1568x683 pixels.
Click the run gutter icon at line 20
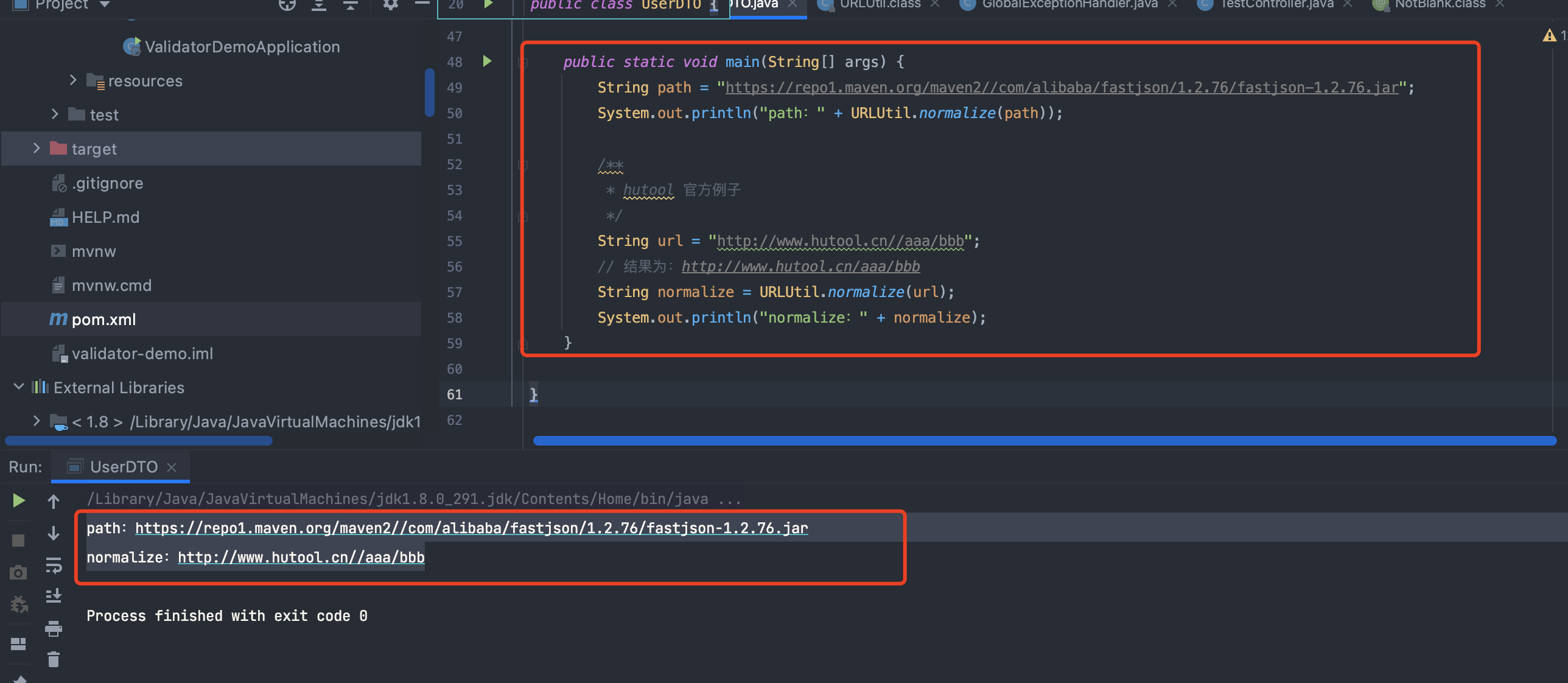(488, 4)
